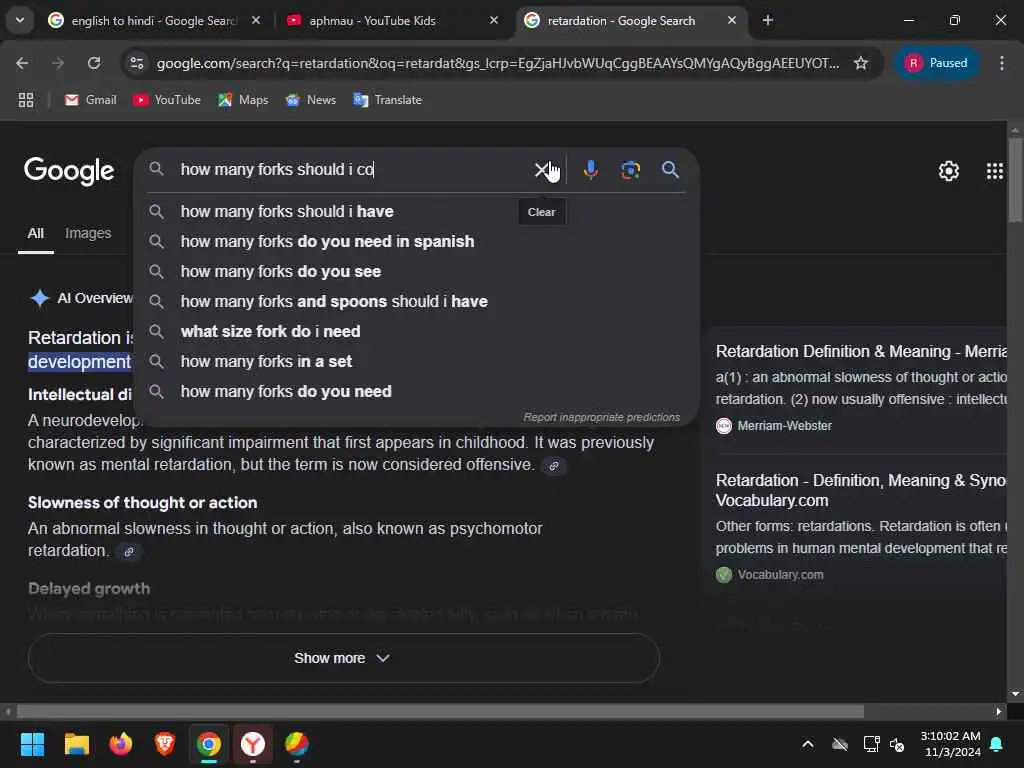Open the clock showing 3:10:02 AM
Image resolution: width=1024 pixels, height=768 pixels.
click(950, 744)
